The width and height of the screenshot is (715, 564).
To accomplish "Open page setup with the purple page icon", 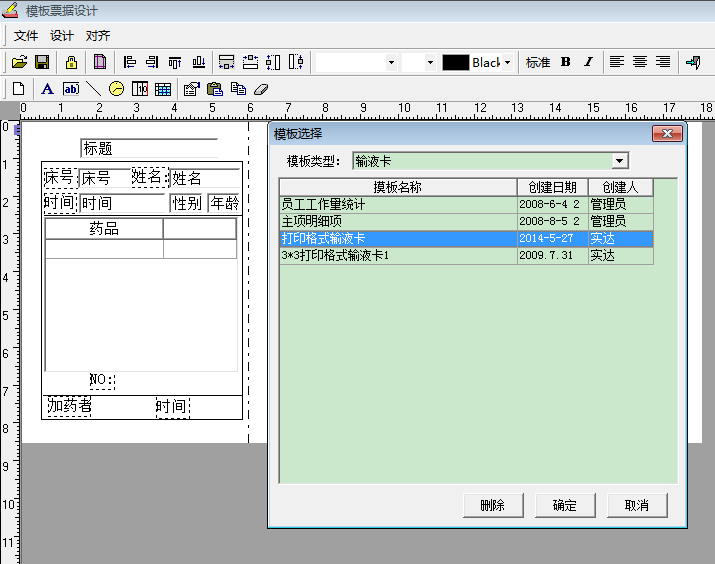I will [100, 62].
